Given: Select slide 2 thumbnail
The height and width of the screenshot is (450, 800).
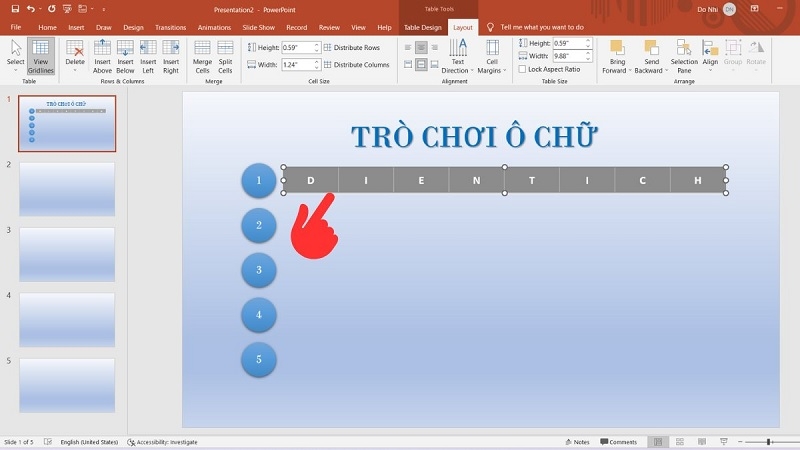Looking at the screenshot, I should (x=67, y=189).
